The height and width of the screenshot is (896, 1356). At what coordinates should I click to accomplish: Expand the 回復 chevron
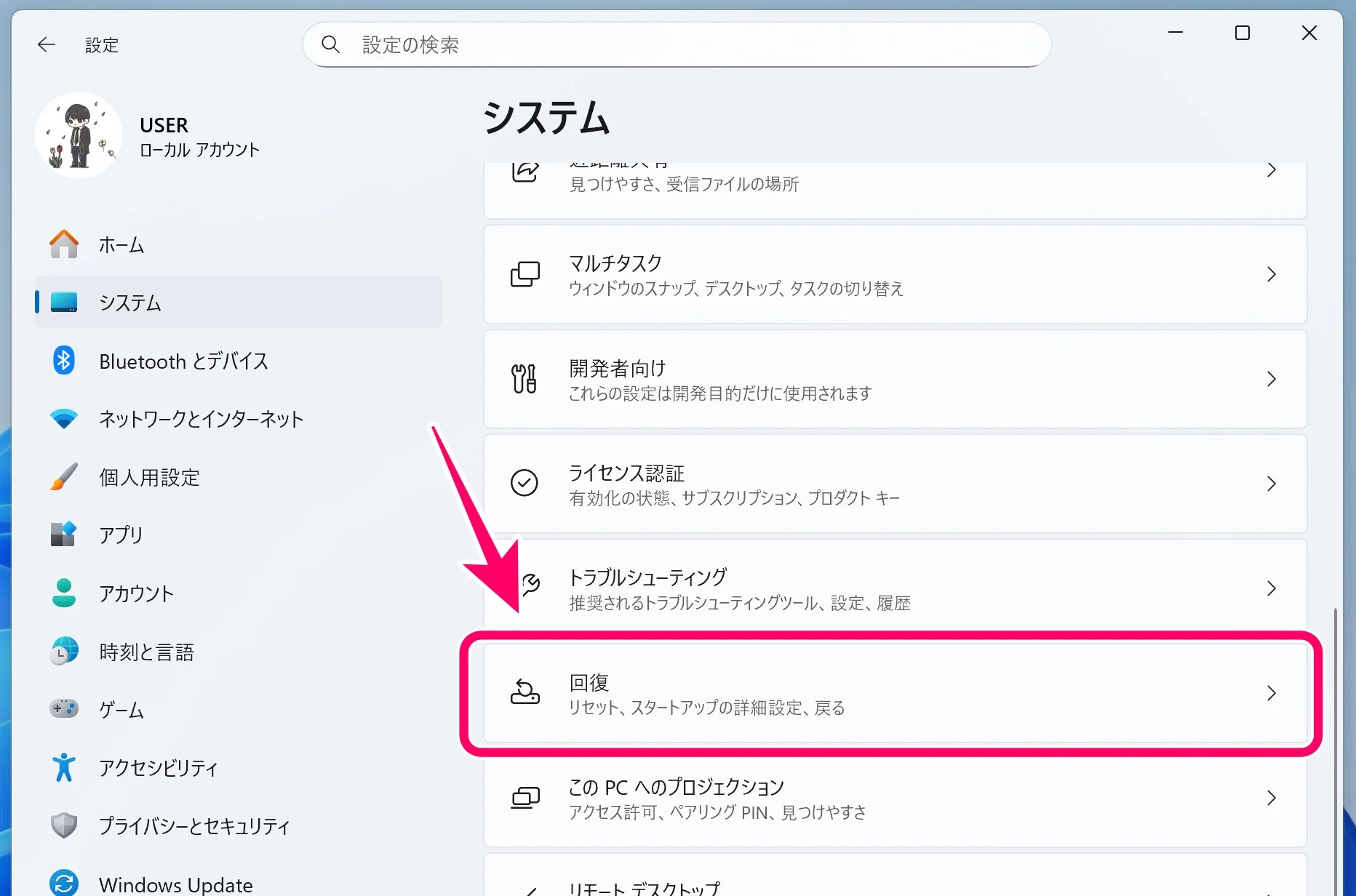click(1272, 693)
